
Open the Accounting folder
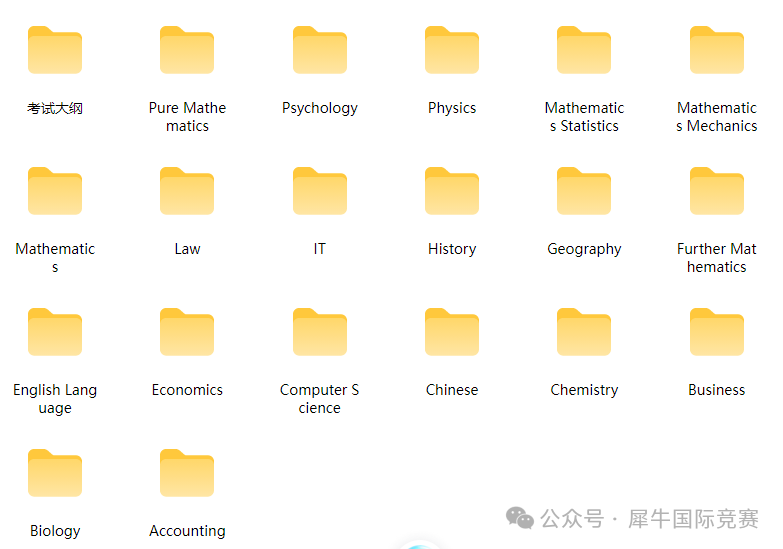pyautogui.click(x=187, y=473)
